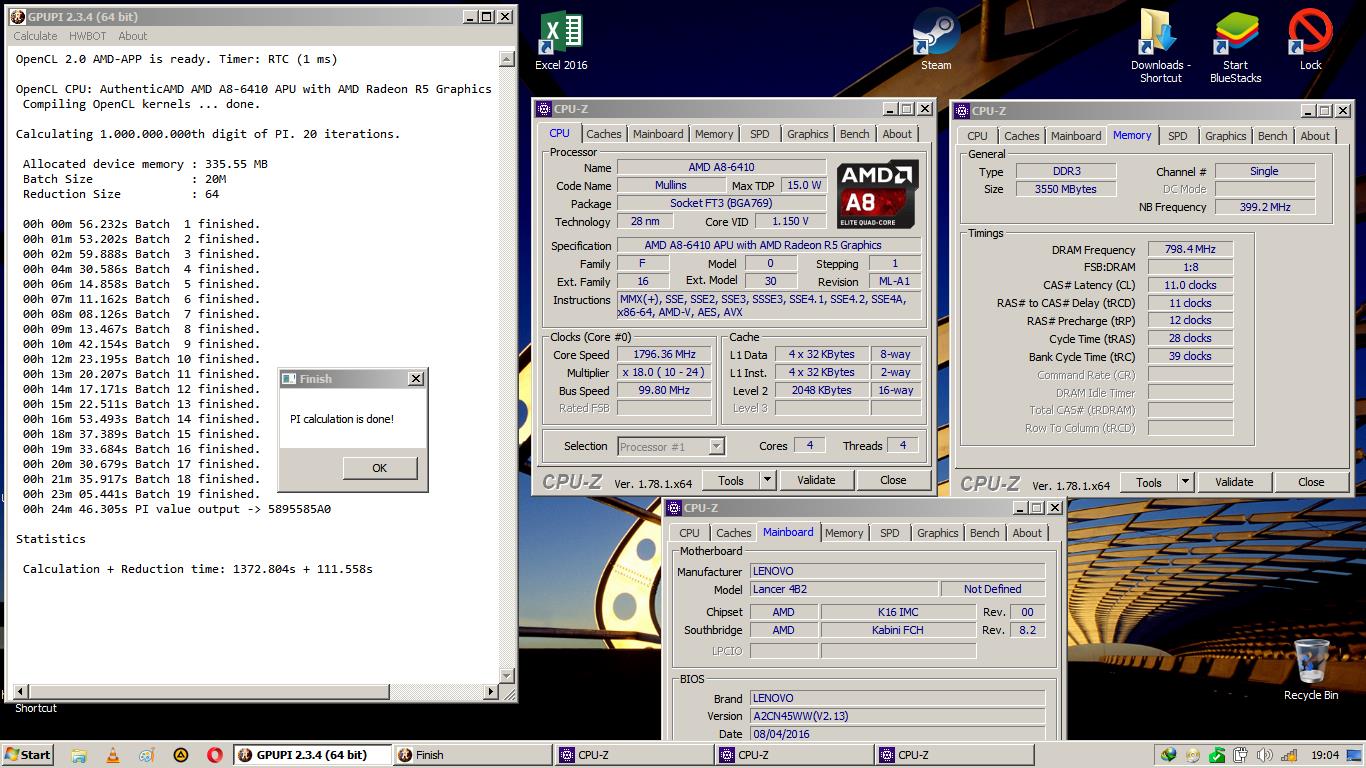The image size is (1366, 768).
Task: Click Lancer 4B2 model field
Action: tap(844, 589)
